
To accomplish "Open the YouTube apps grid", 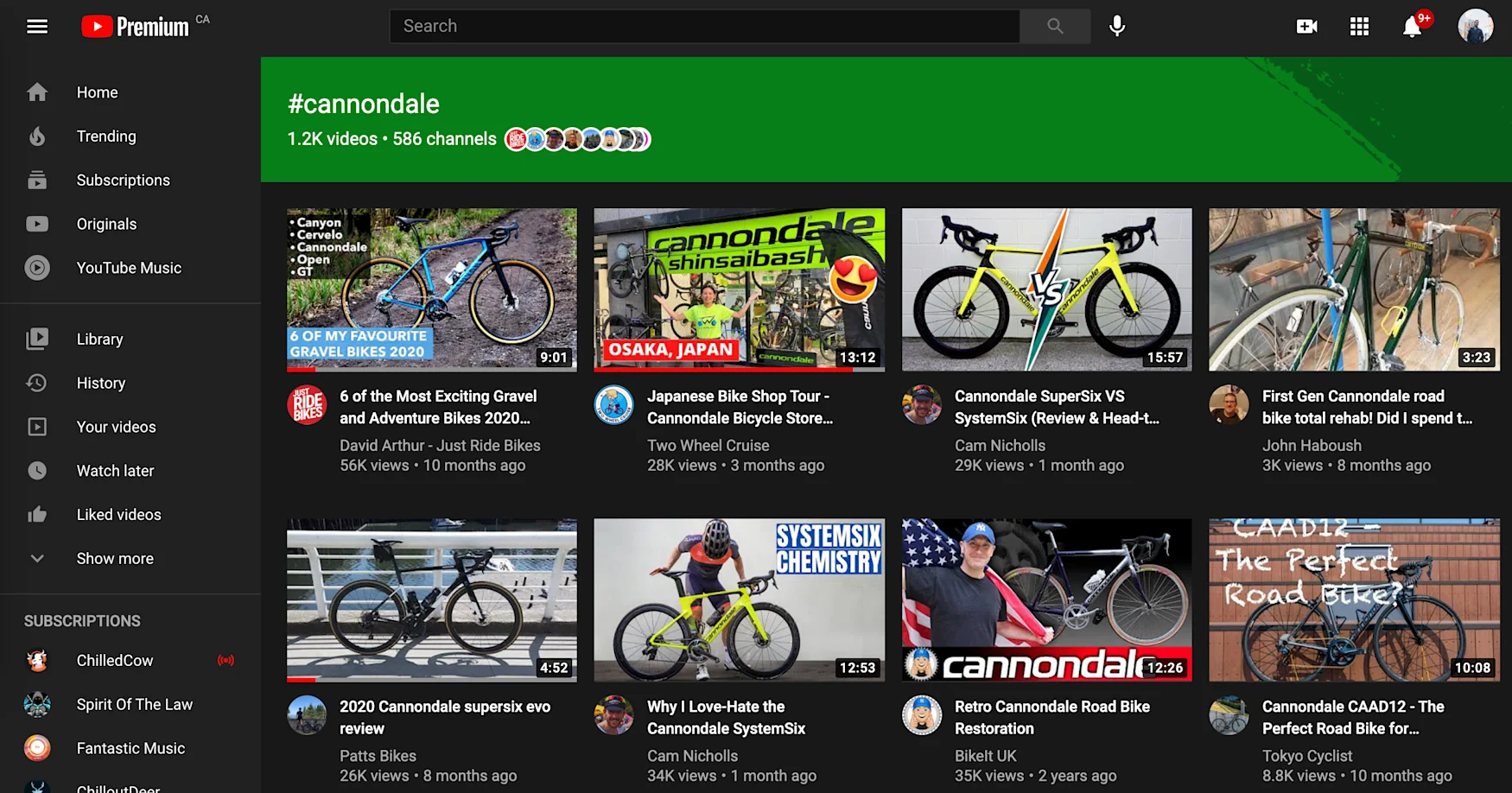I will tap(1359, 27).
